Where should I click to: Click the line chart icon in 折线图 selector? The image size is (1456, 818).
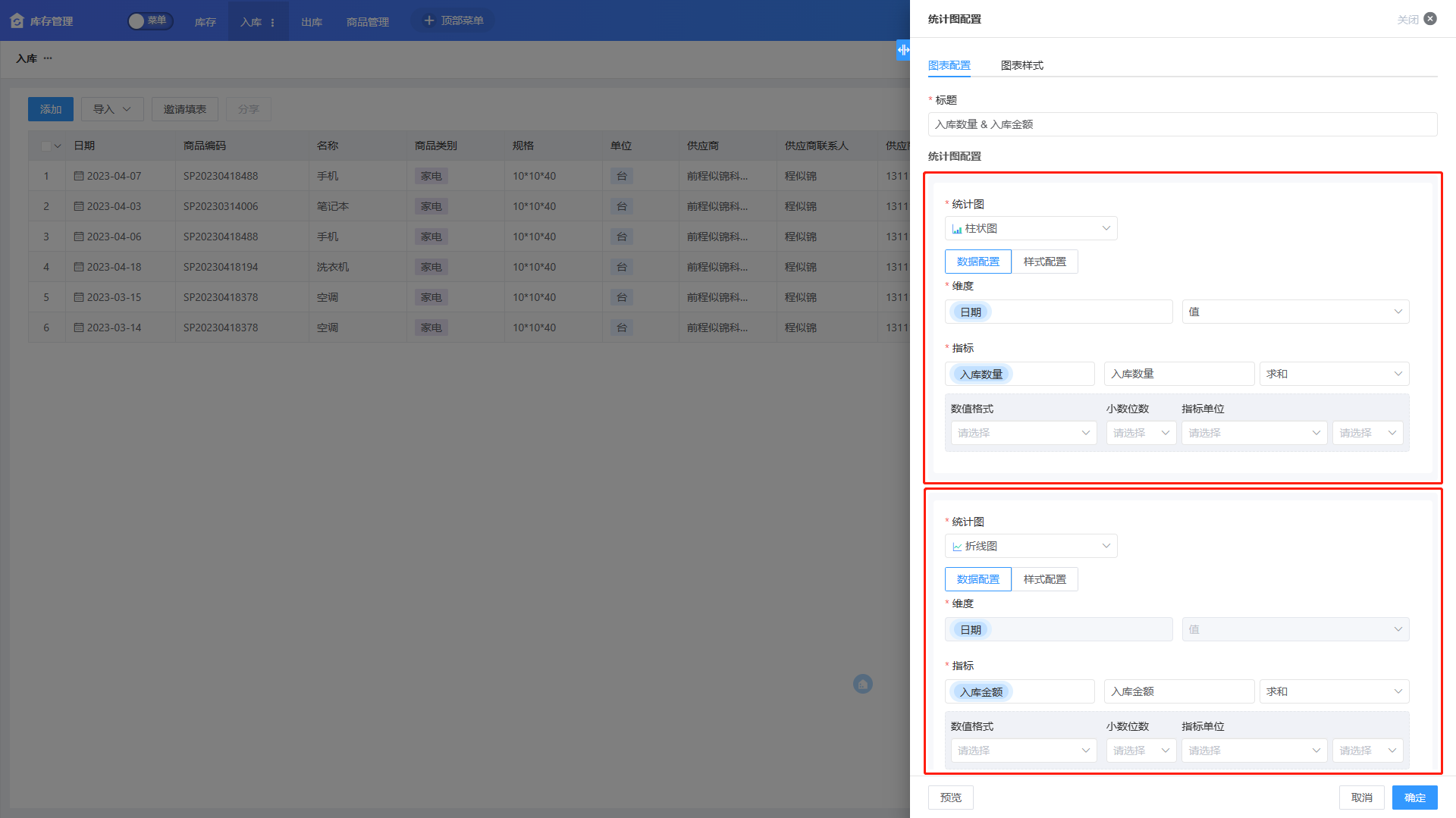[x=957, y=547]
